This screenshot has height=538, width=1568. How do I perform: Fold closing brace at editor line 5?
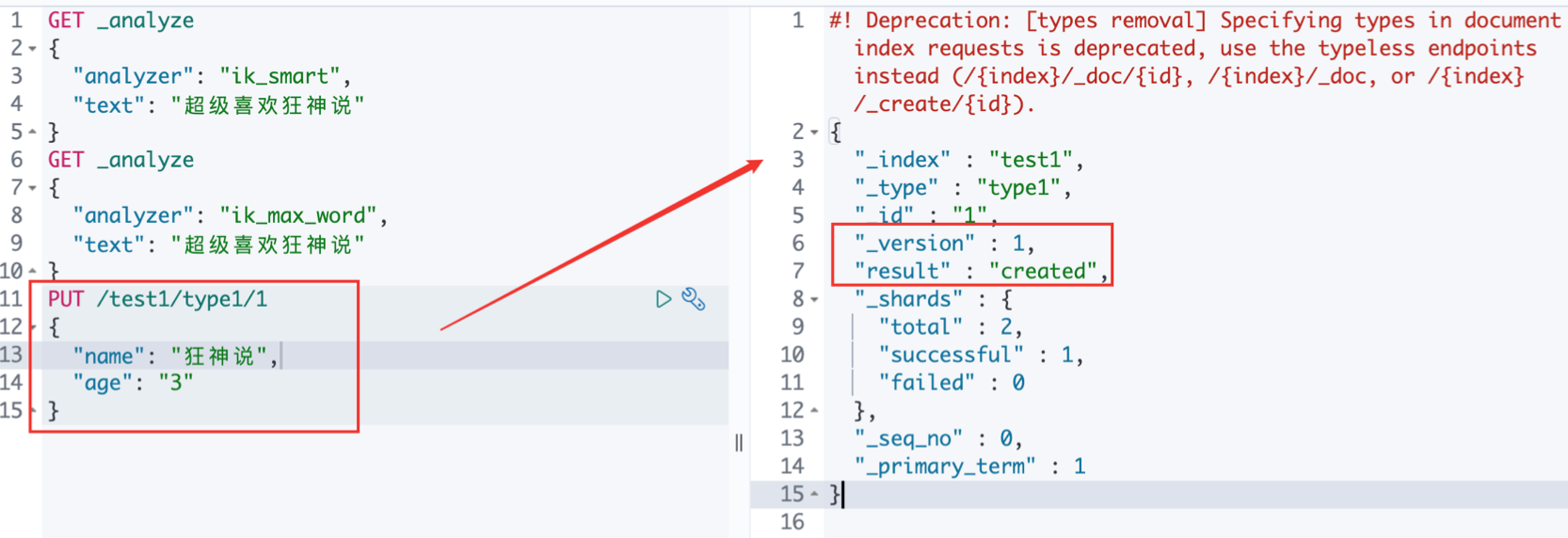(x=32, y=133)
